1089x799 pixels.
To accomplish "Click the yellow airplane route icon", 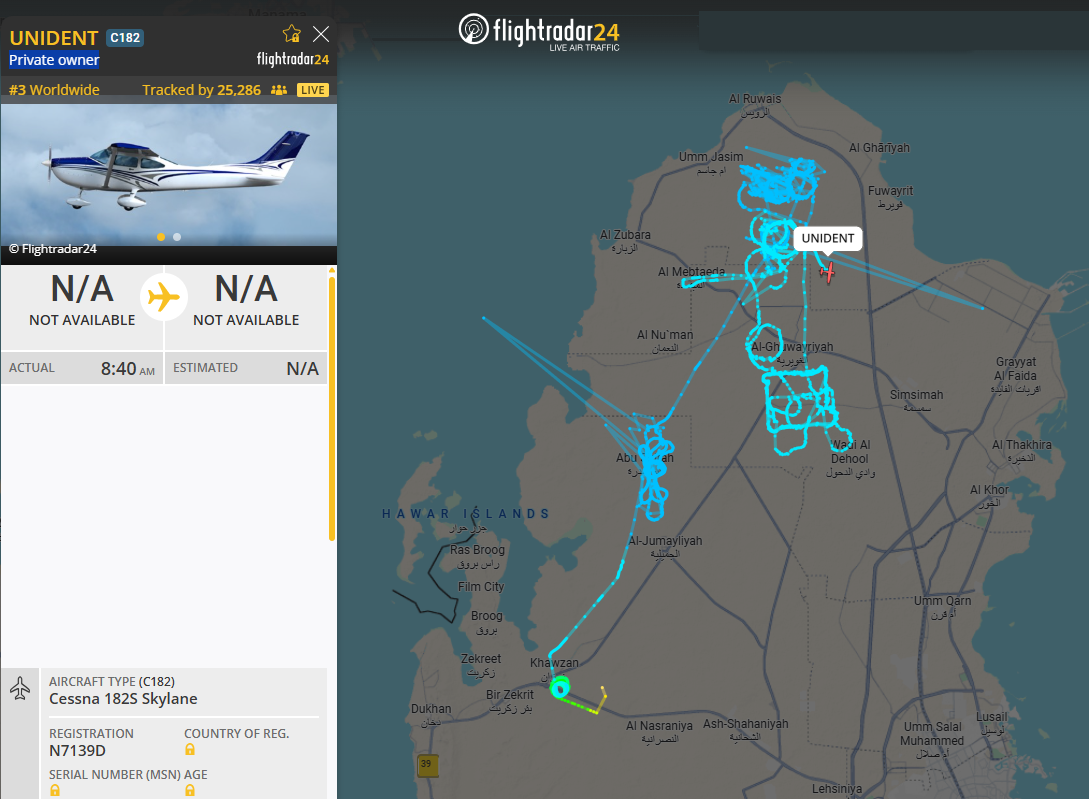I will point(164,297).
